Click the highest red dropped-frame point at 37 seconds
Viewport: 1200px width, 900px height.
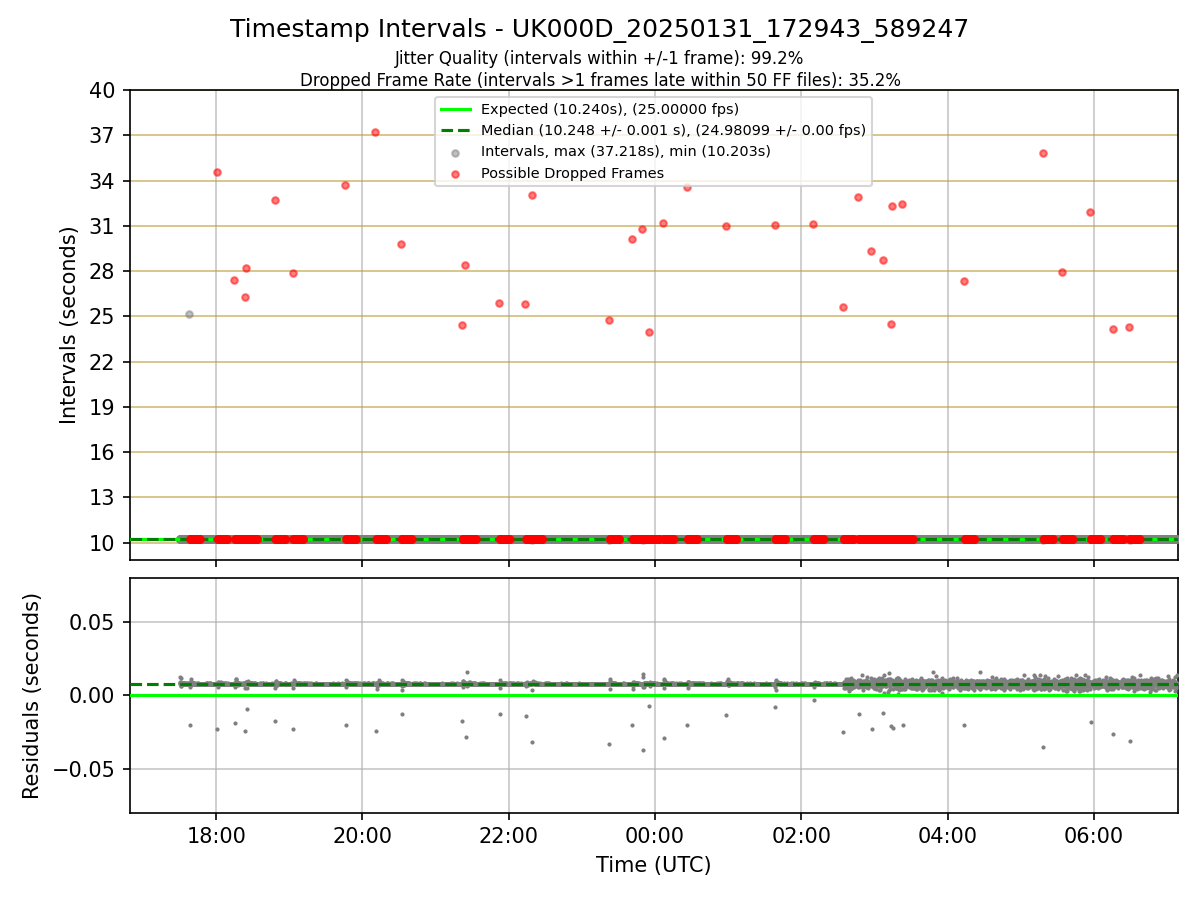click(x=375, y=132)
